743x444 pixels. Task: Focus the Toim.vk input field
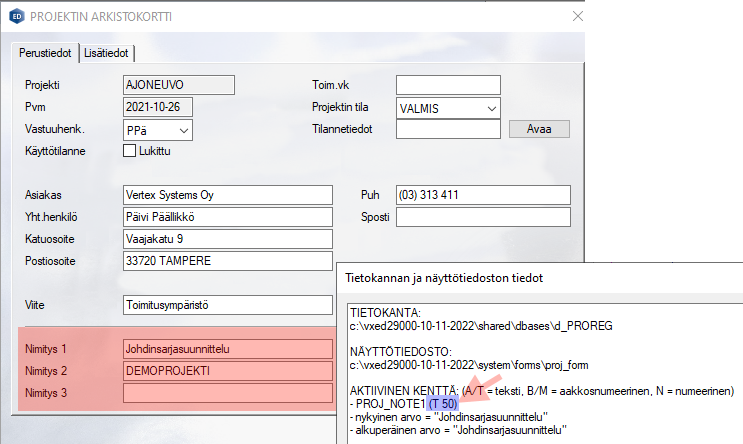click(447, 85)
